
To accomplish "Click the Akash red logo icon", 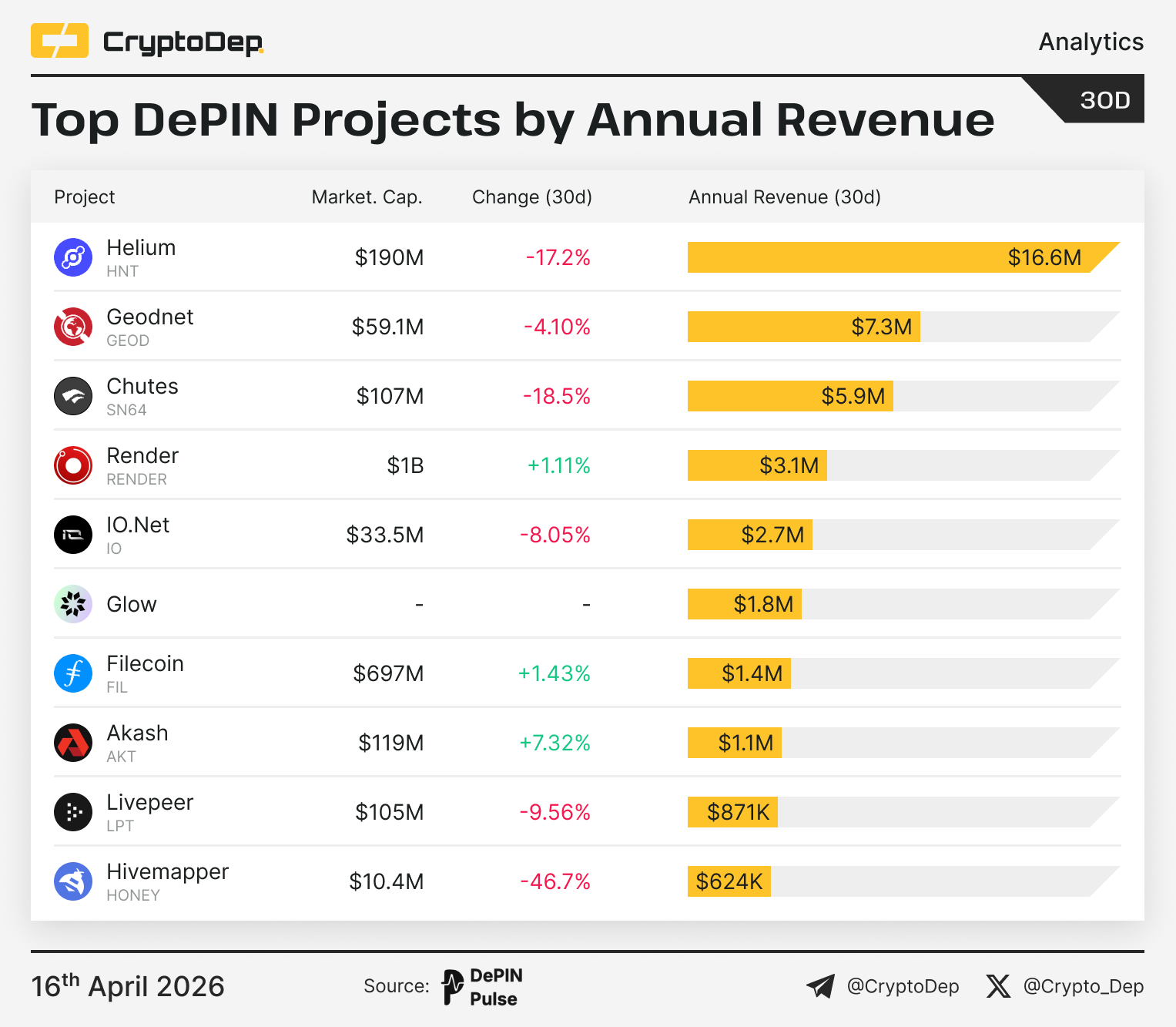I will [73, 743].
